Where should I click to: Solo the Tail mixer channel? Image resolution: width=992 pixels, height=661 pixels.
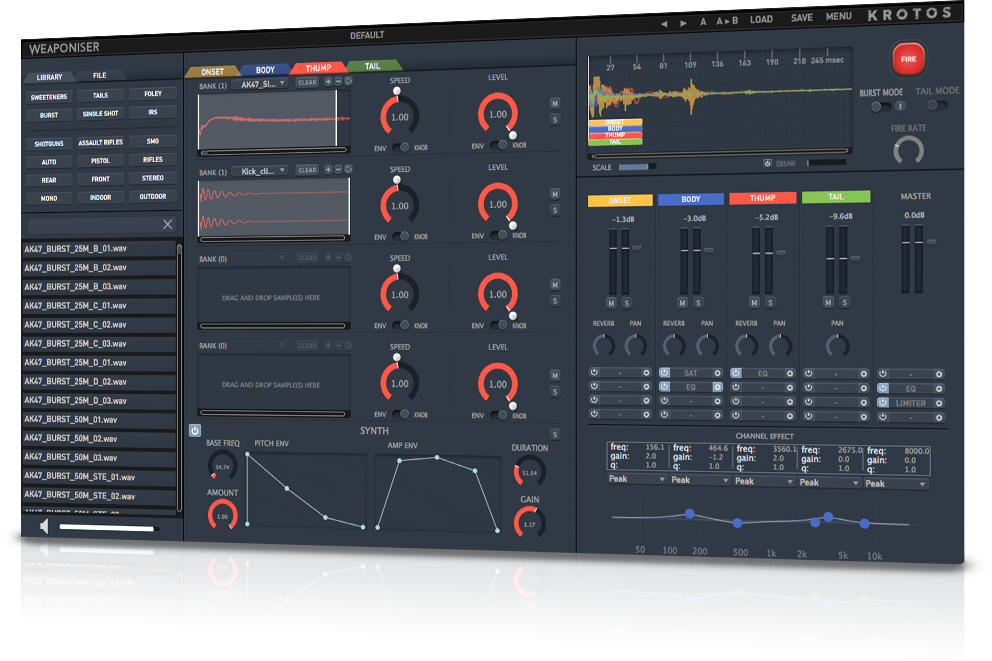(x=845, y=302)
